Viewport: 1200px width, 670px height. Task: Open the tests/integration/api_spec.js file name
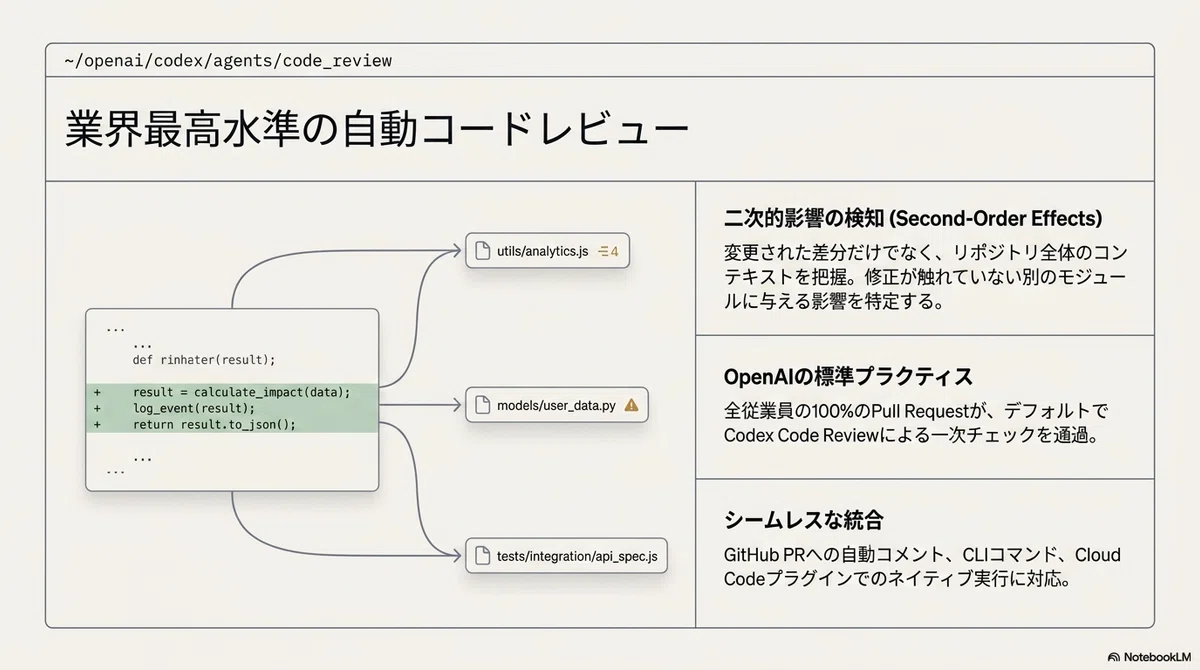pos(577,555)
